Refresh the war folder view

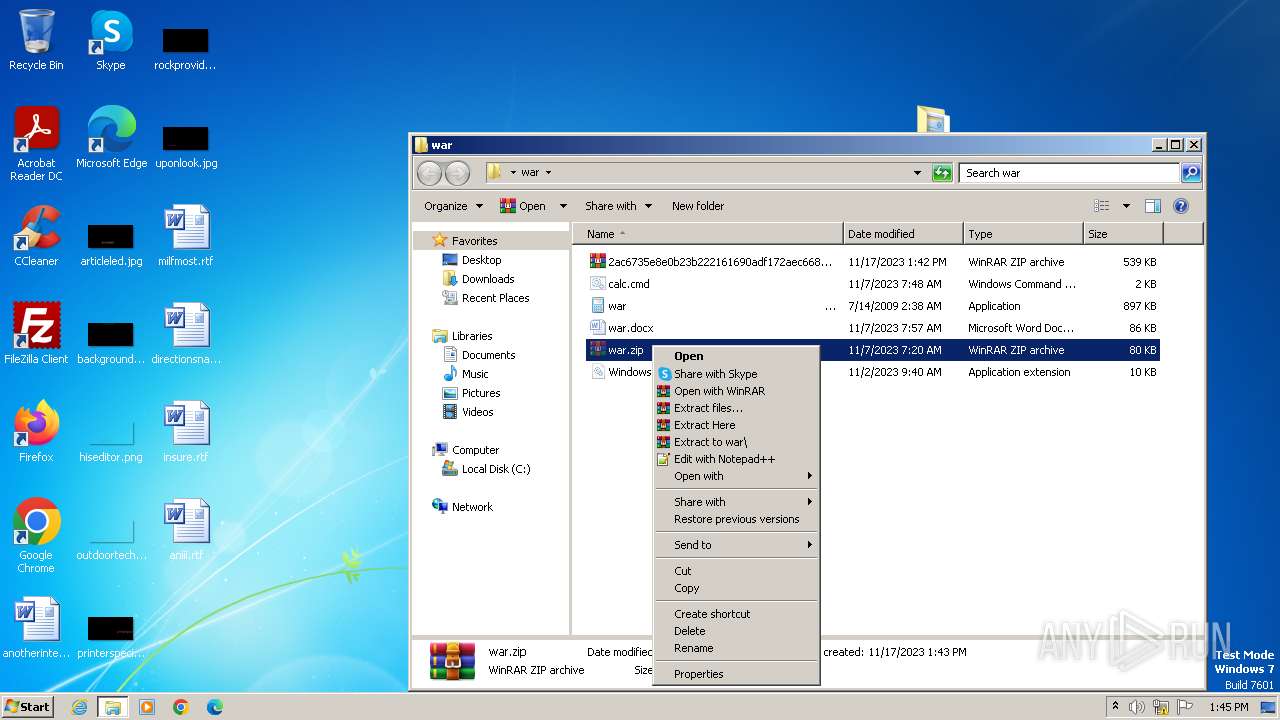click(942, 173)
